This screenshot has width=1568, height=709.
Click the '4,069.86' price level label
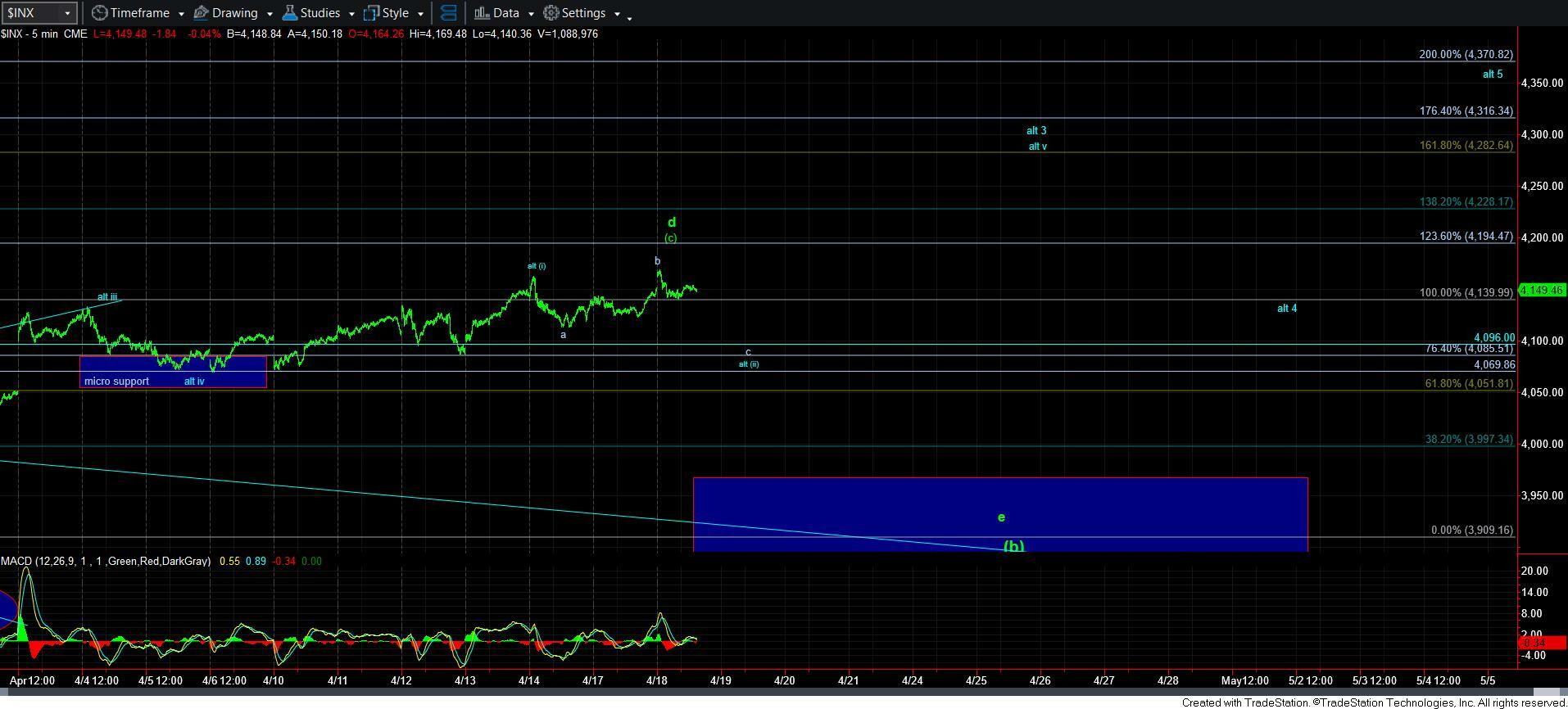(x=1494, y=365)
